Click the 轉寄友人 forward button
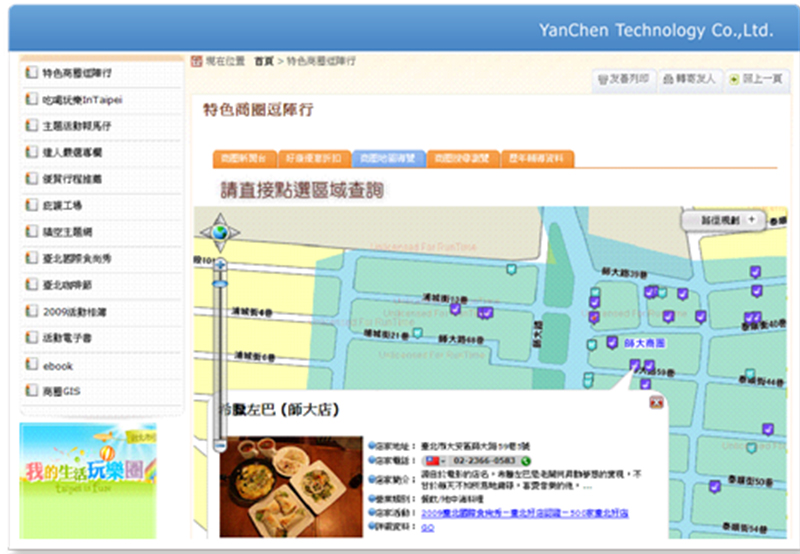This screenshot has height=554, width=800. pyautogui.click(x=689, y=78)
